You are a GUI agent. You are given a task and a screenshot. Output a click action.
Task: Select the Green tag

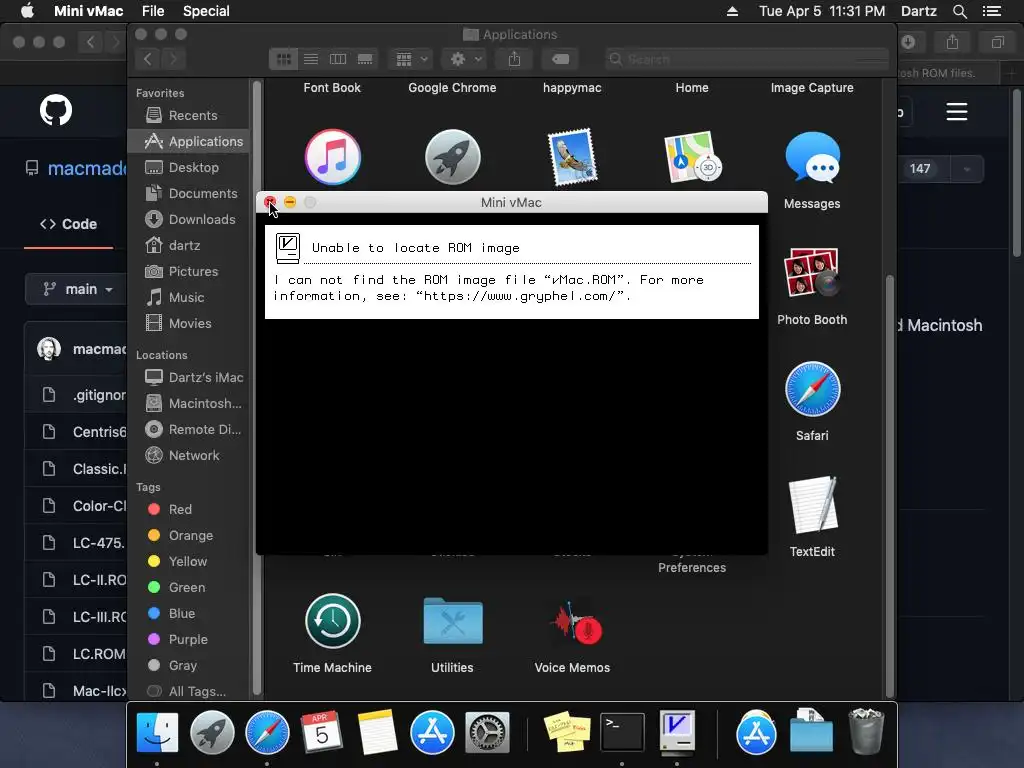pos(189,587)
